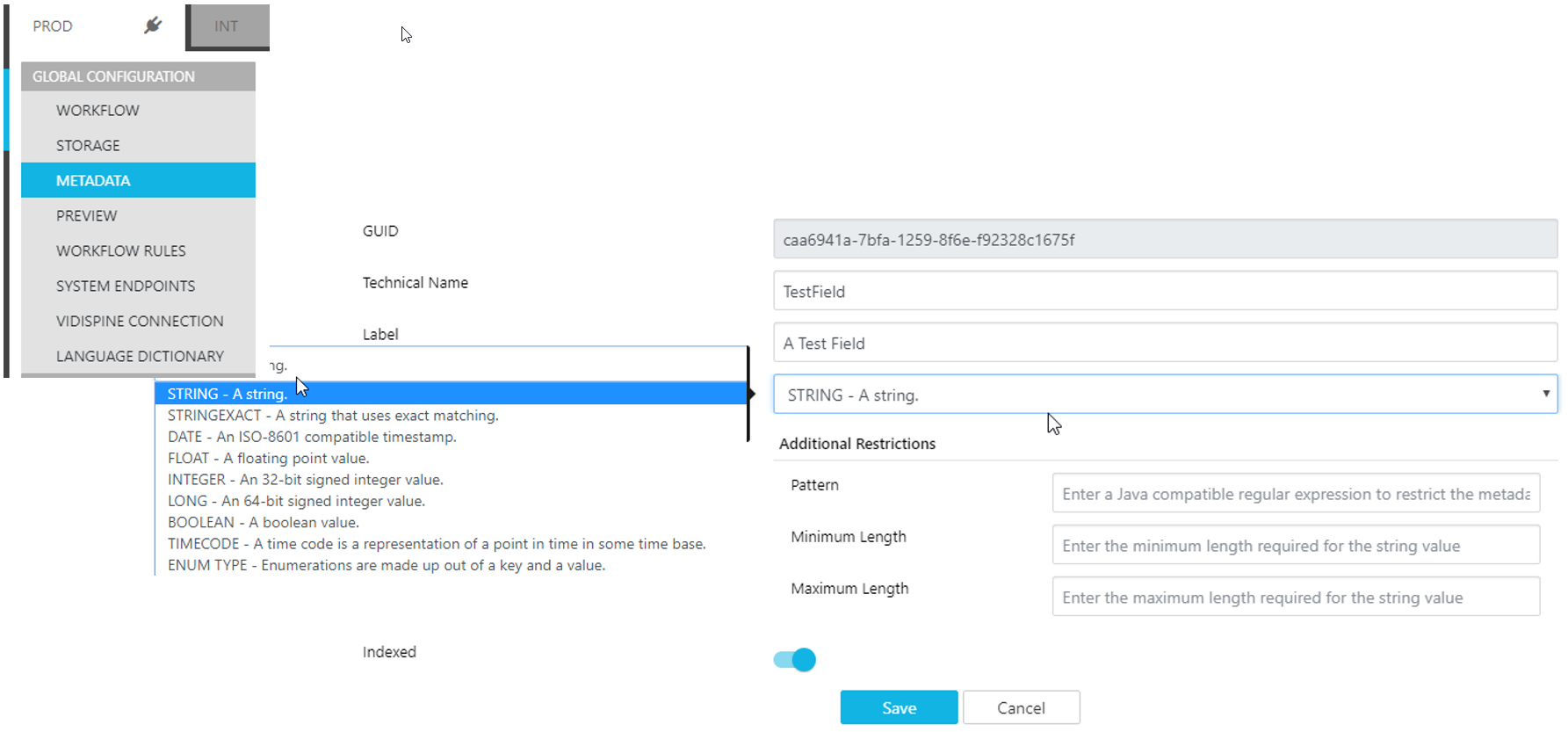
Task: Go to the PREVIEW settings item
Action: [86, 216]
